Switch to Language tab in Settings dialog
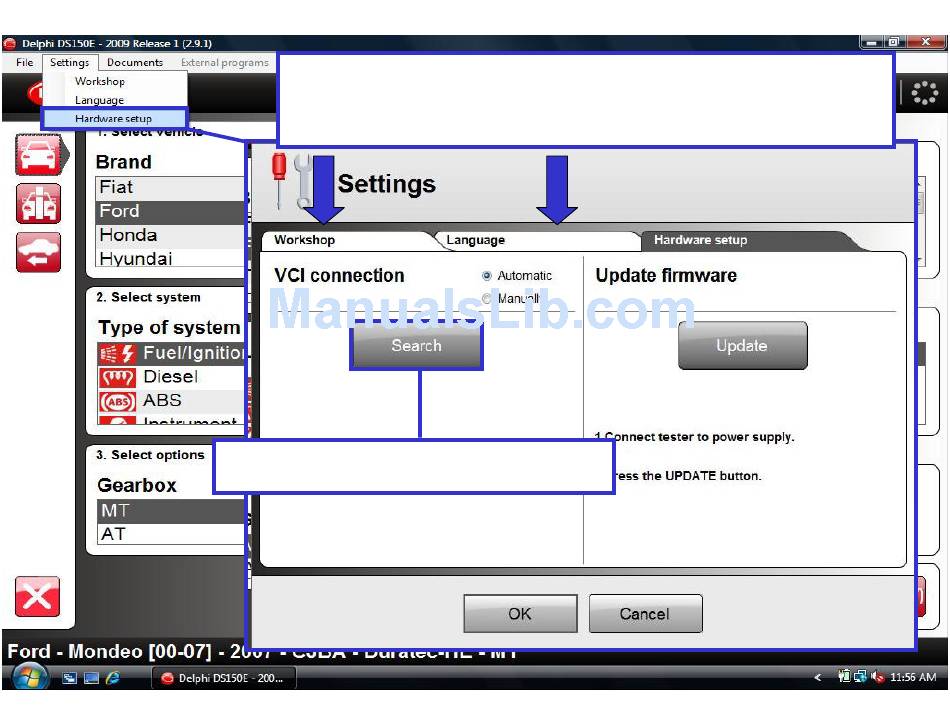The image size is (950, 725). (x=537, y=240)
